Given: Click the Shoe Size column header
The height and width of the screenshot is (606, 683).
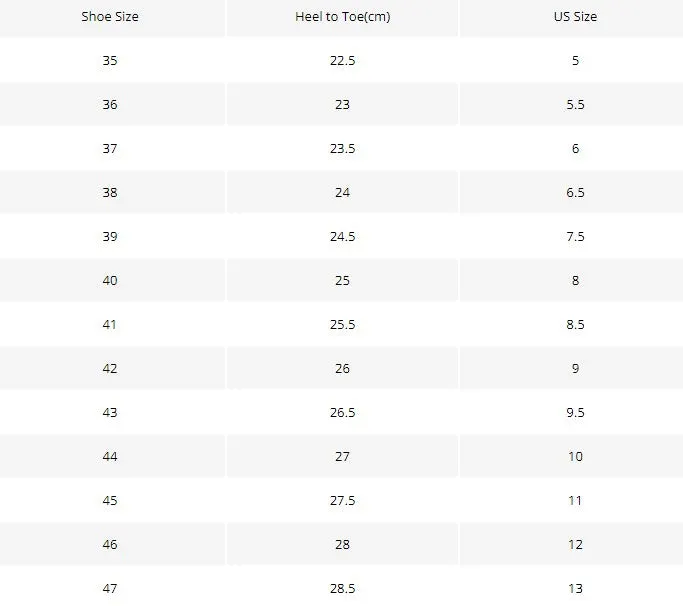Looking at the screenshot, I should pos(110,17).
